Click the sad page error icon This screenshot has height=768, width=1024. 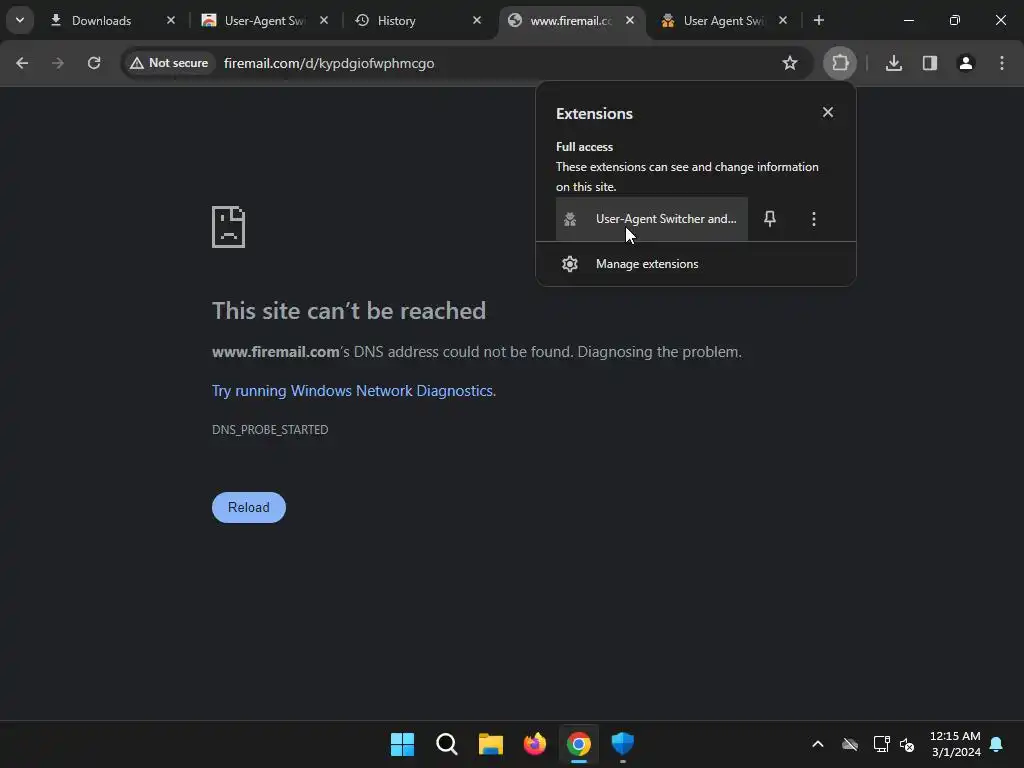tap(229, 227)
